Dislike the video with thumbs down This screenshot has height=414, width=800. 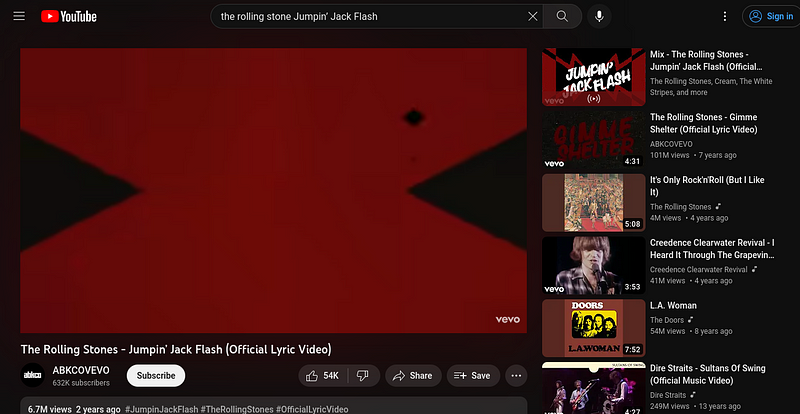(363, 376)
